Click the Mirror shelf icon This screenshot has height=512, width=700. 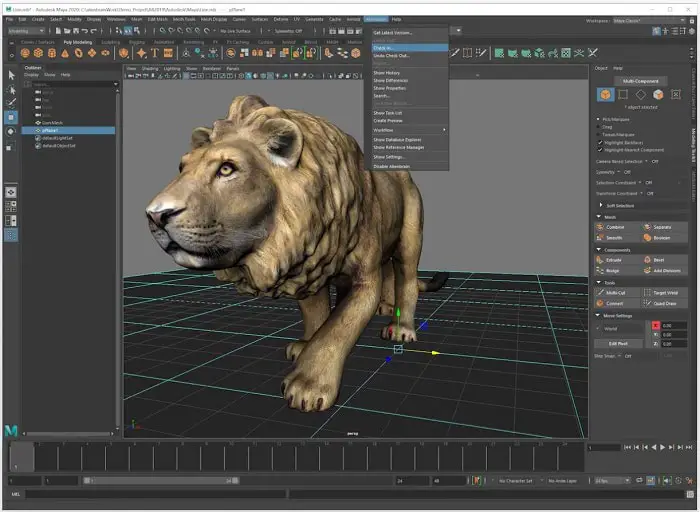pos(258,53)
